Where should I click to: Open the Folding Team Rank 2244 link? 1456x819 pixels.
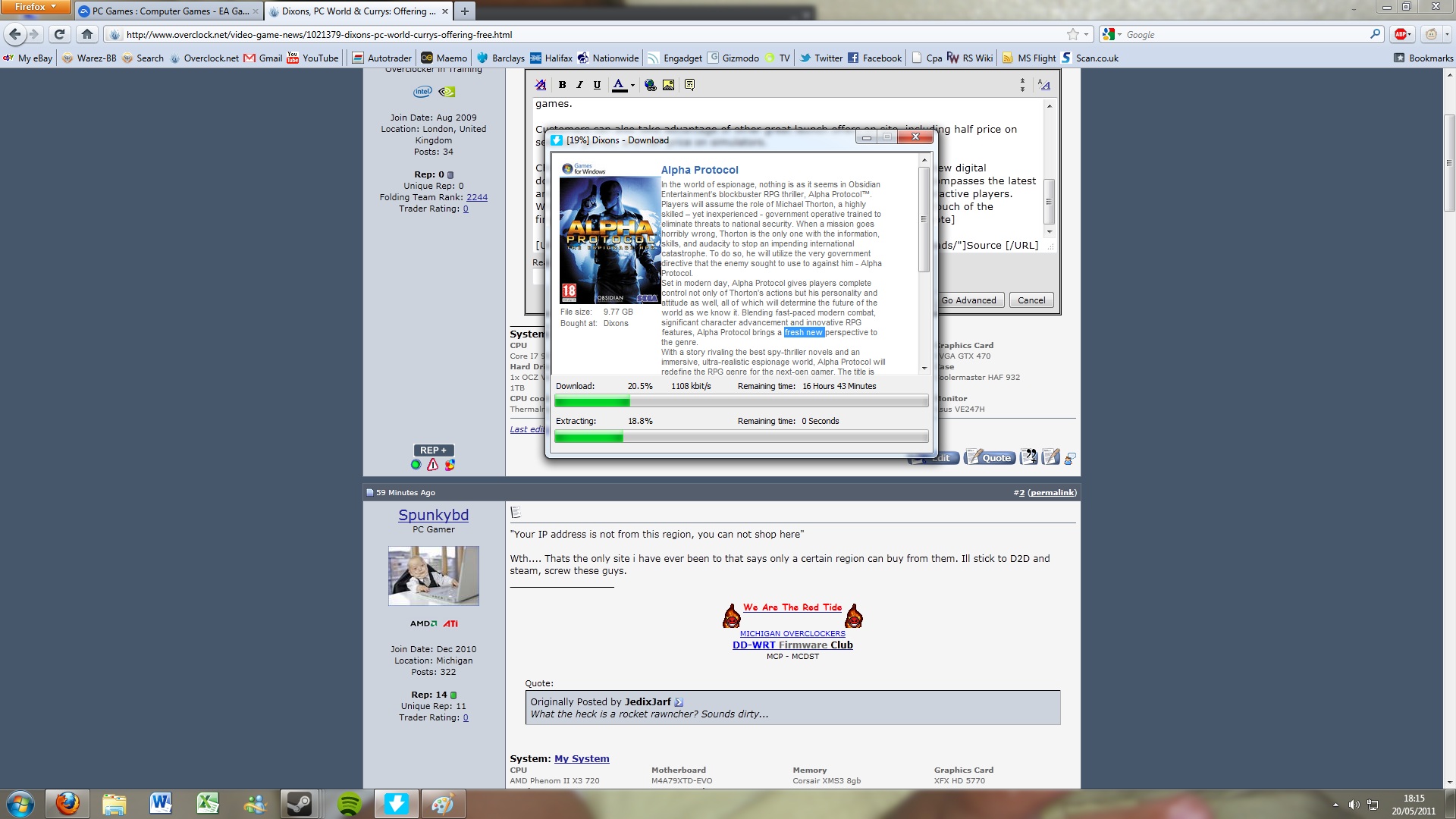pos(477,197)
